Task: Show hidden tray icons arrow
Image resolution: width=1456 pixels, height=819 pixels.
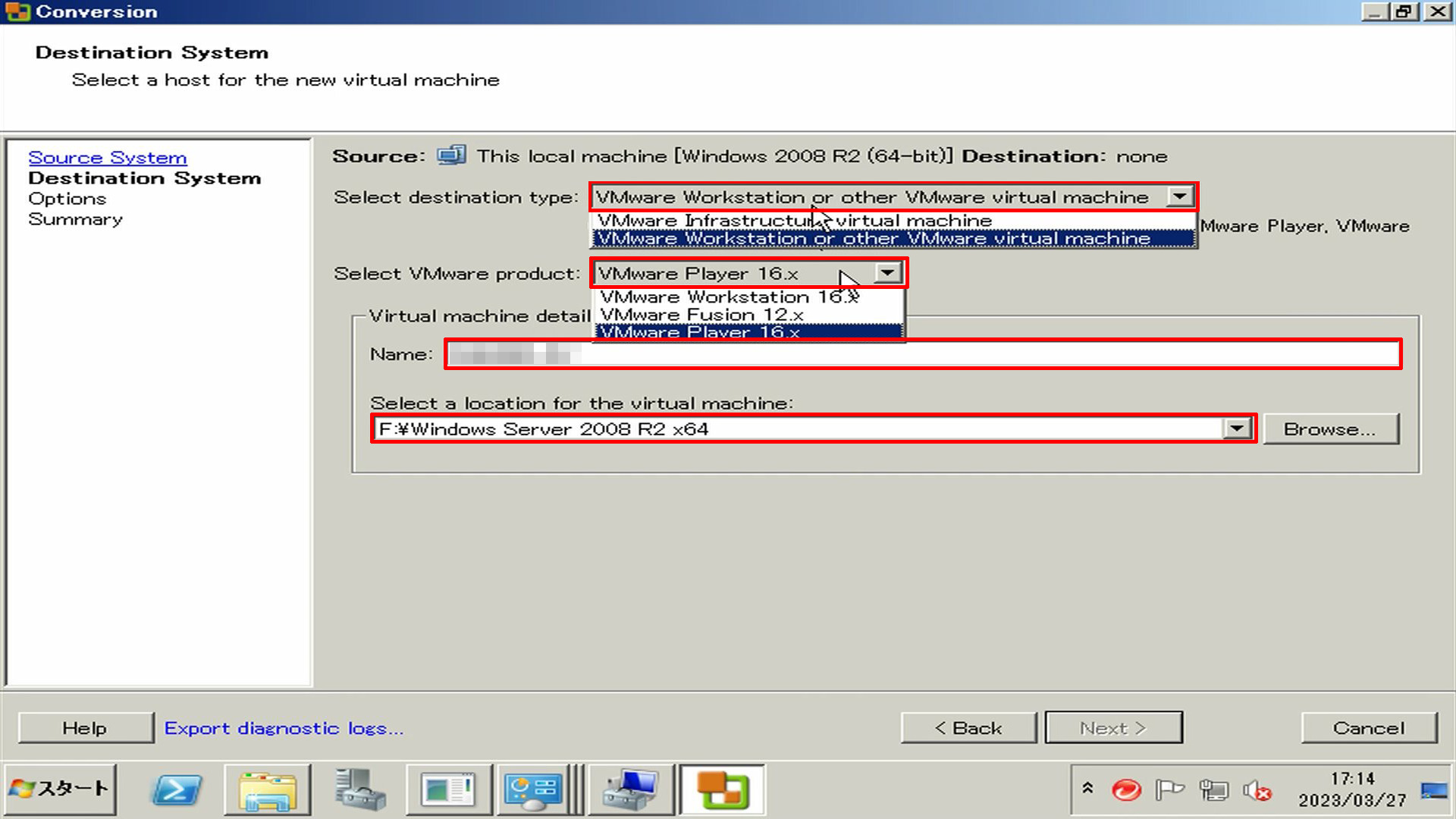Action: [1087, 789]
